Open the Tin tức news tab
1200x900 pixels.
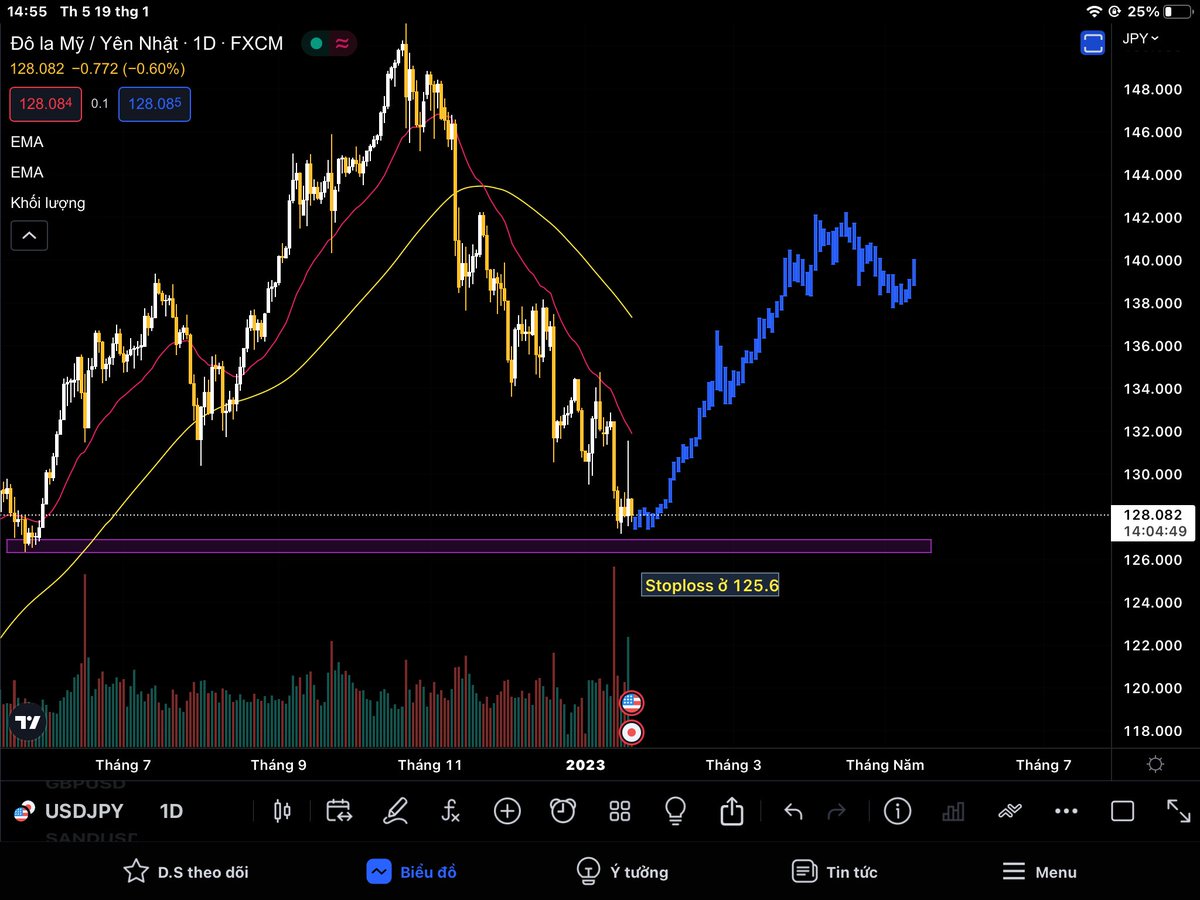(x=834, y=872)
